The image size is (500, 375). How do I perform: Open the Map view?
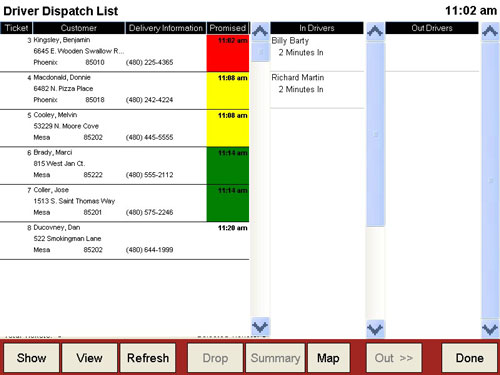[x=328, y=358]
